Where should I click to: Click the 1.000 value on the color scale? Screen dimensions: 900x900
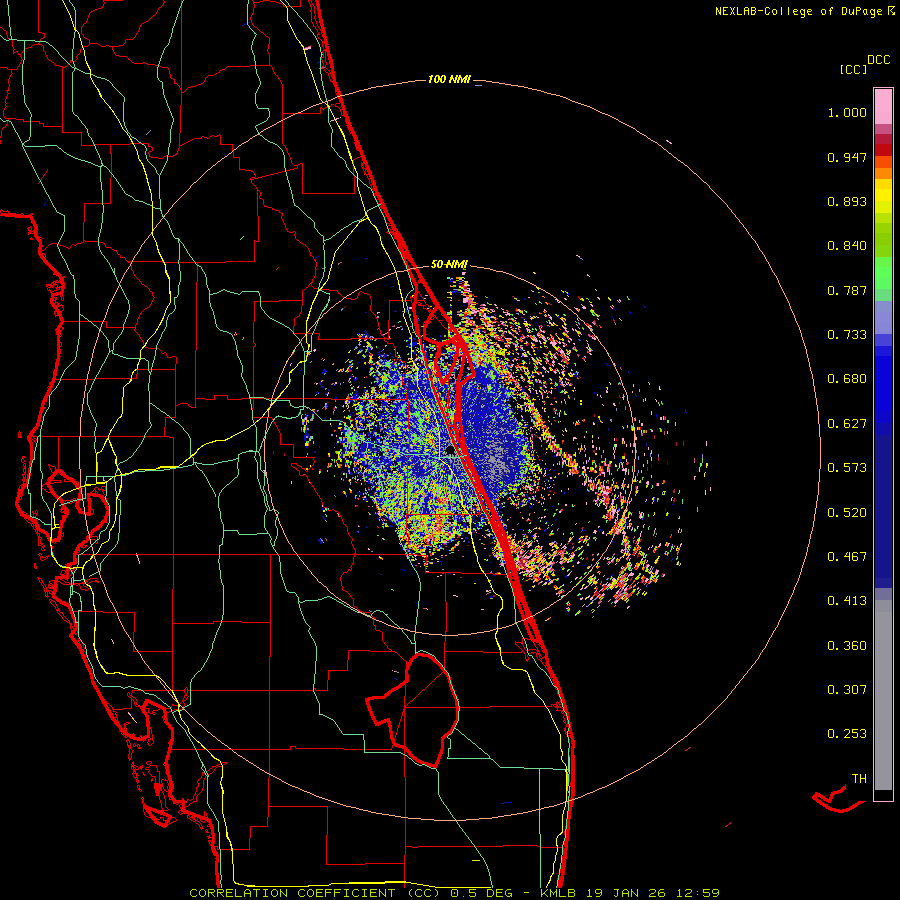click(847, 112)
